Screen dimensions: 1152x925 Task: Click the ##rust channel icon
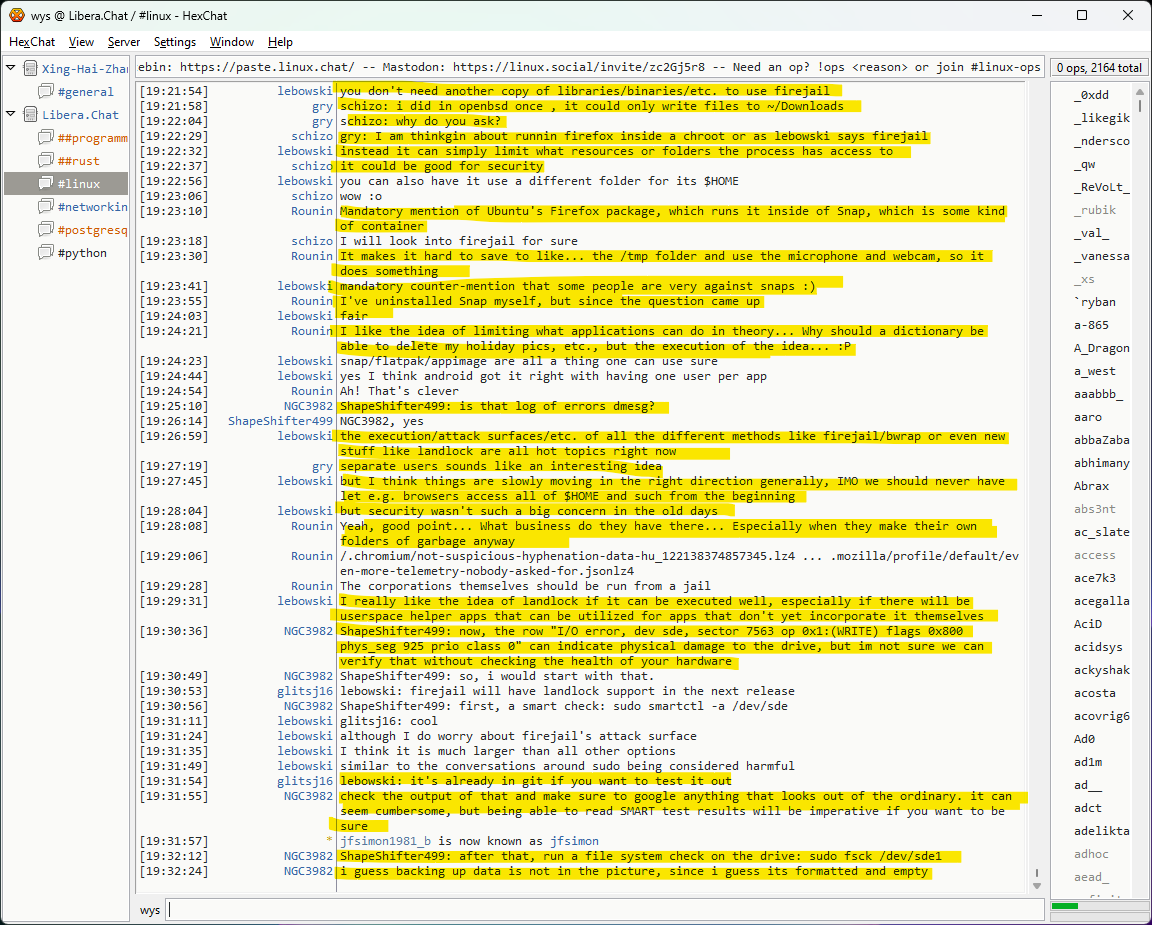(45, 161)
